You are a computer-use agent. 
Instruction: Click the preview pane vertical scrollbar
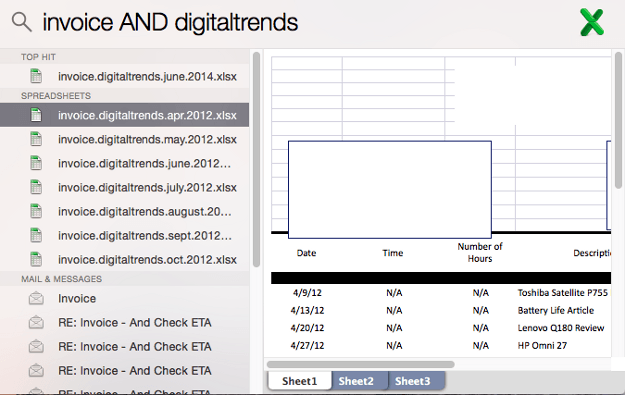click(x=618, y=120)
